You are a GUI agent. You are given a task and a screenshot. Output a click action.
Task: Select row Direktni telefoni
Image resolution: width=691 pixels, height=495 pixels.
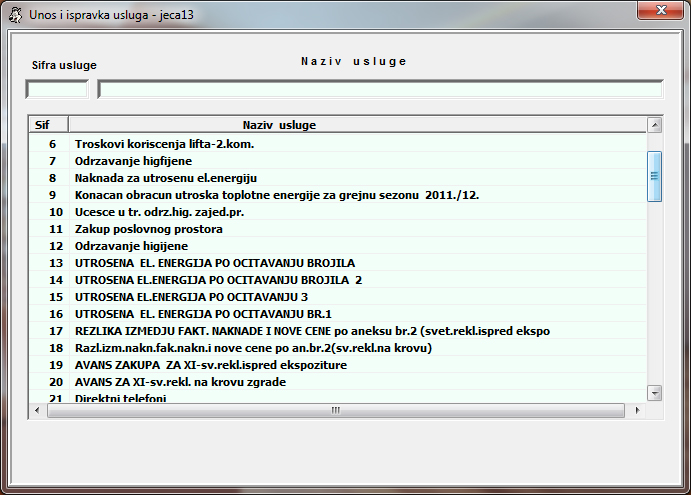[x=338, y=397]
